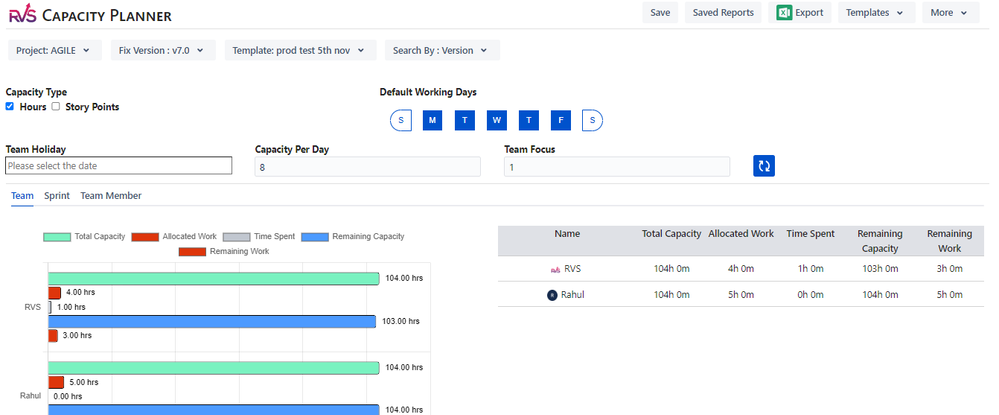Image resolution: width=999 pixels, height=415 pixels.
Task: Click the Remaining Capacity column header
Action: pyautogui.click(x=880, y=241)
